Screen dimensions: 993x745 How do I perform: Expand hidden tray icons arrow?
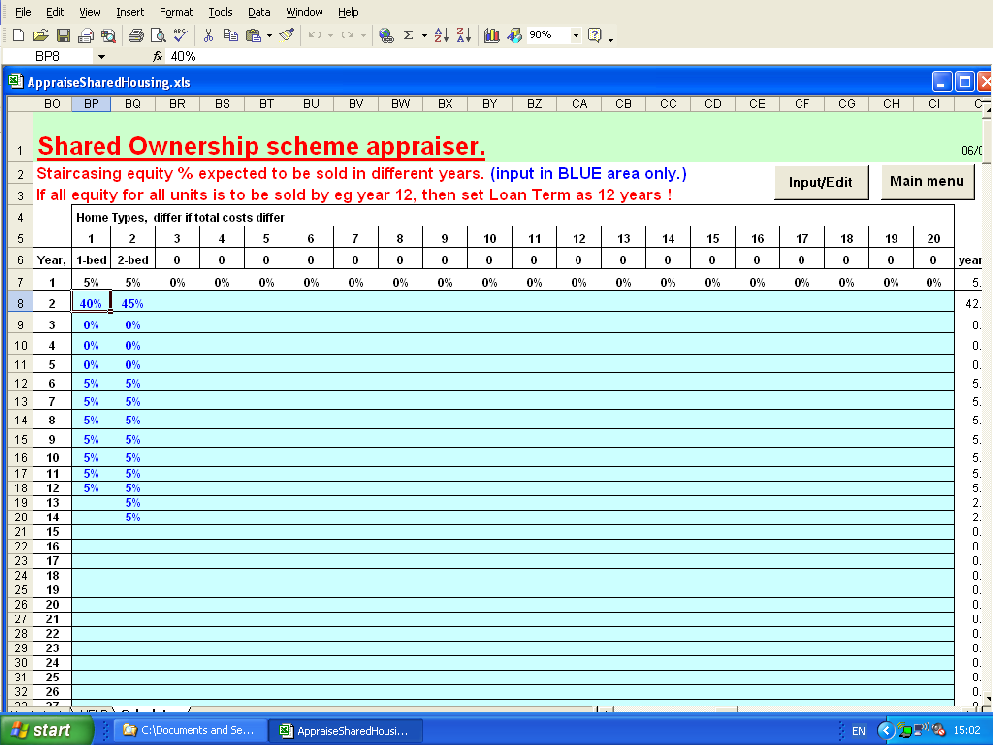[885, 730]
